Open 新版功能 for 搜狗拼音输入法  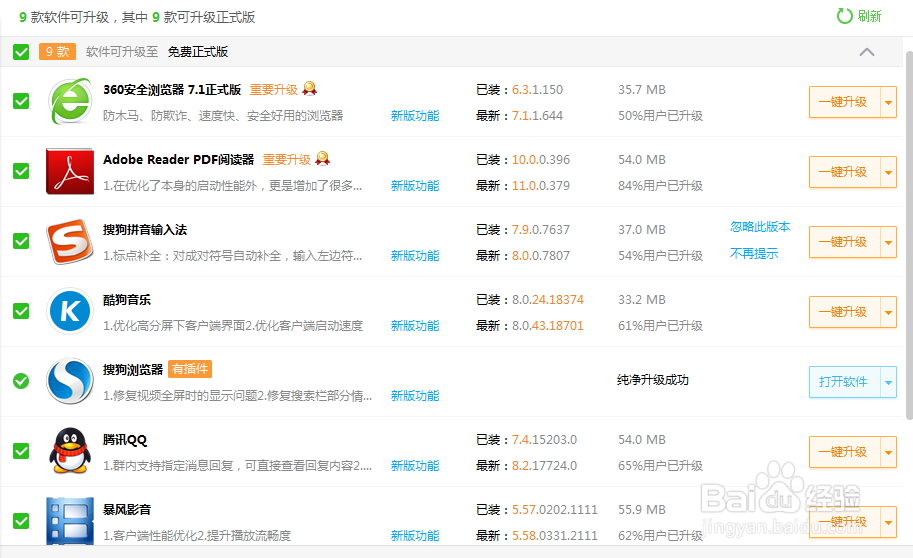click(415, 255)
